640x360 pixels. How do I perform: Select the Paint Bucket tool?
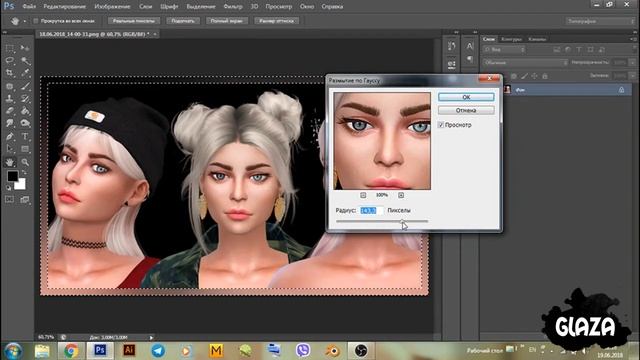coord(25,111)
